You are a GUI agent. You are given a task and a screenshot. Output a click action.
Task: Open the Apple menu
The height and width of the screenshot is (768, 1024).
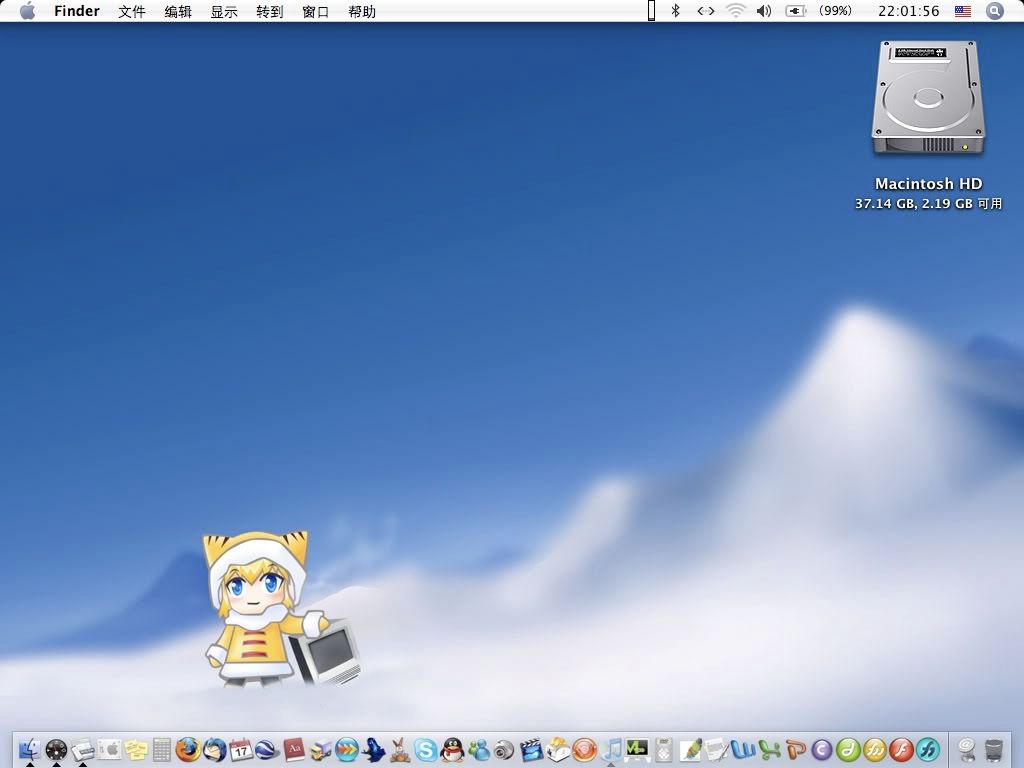click(x=27, y=11)
